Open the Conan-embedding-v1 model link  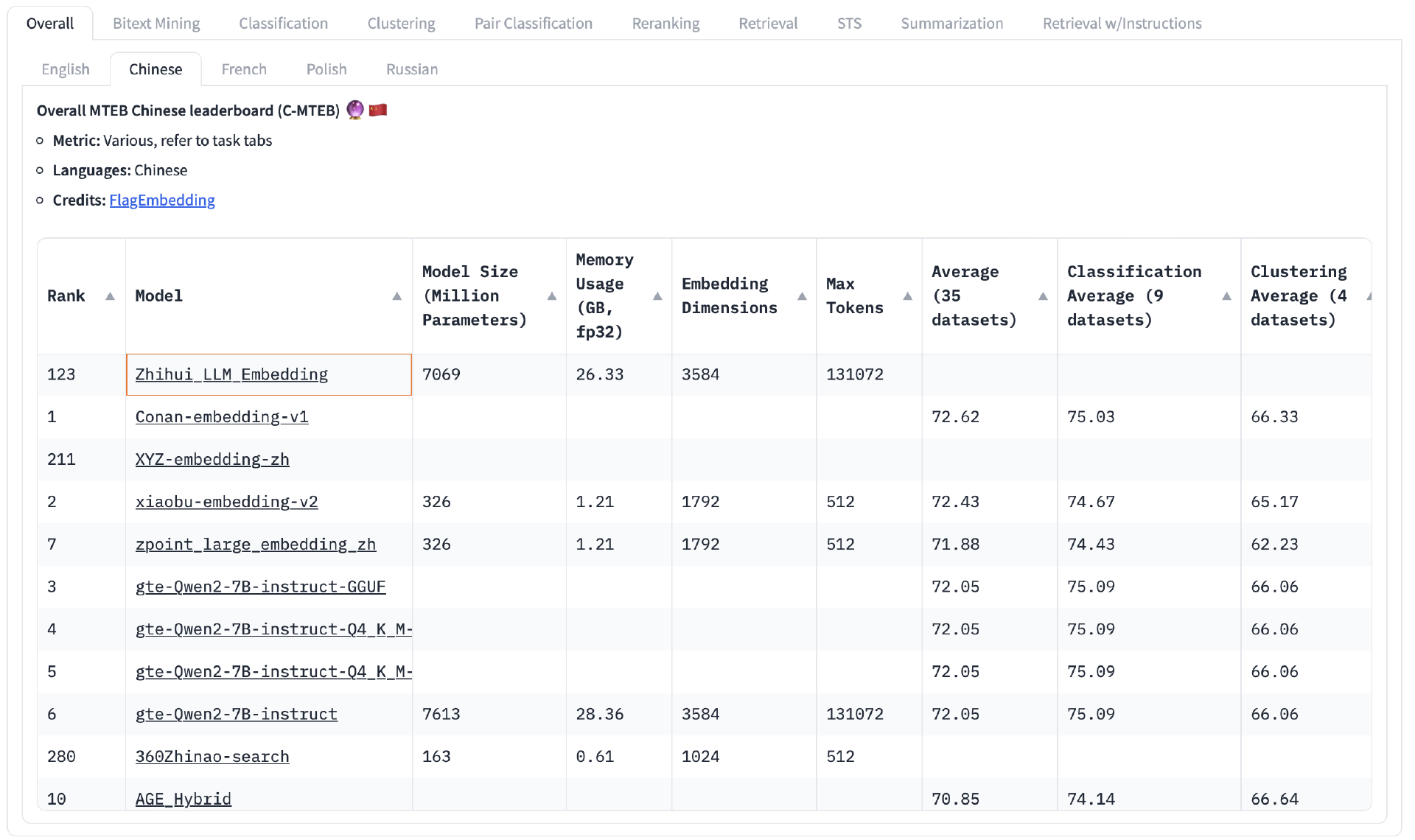222,417
